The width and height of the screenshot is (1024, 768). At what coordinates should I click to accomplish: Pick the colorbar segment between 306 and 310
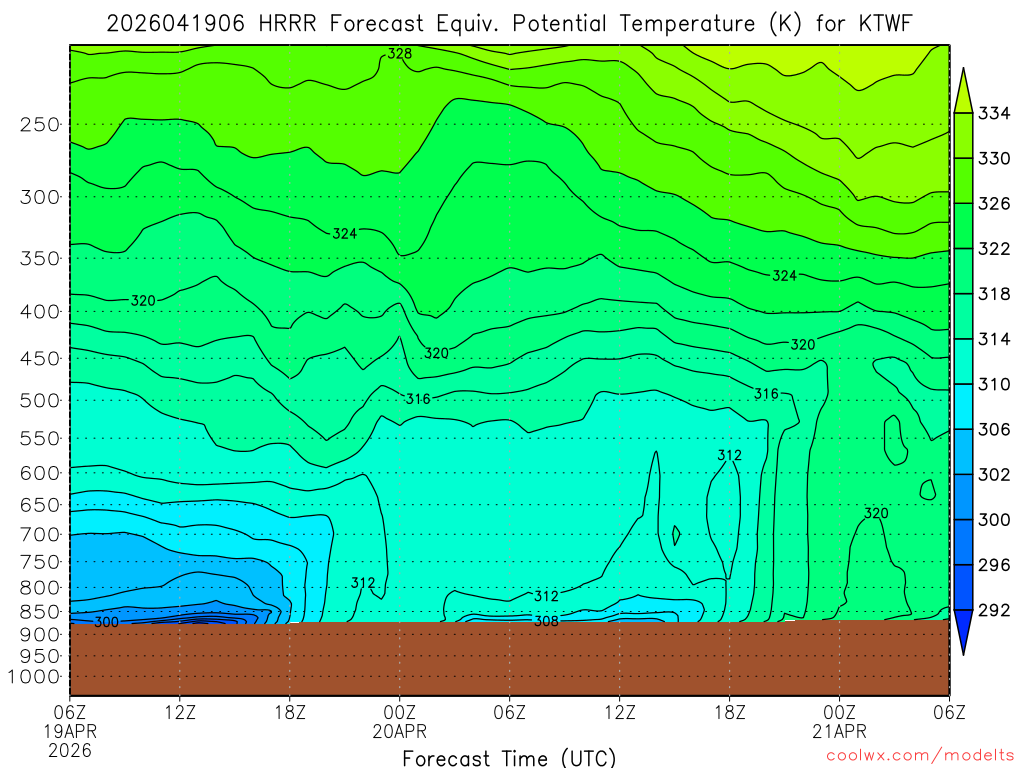click(963, 406)
